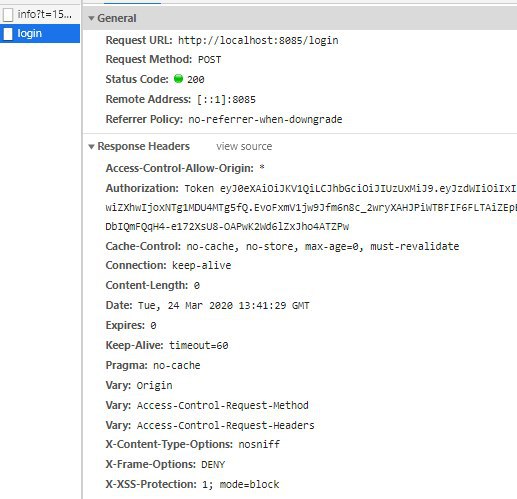Click the Expires header label
The width and height of the screenshot is (517, 499).
click(125, 325)
